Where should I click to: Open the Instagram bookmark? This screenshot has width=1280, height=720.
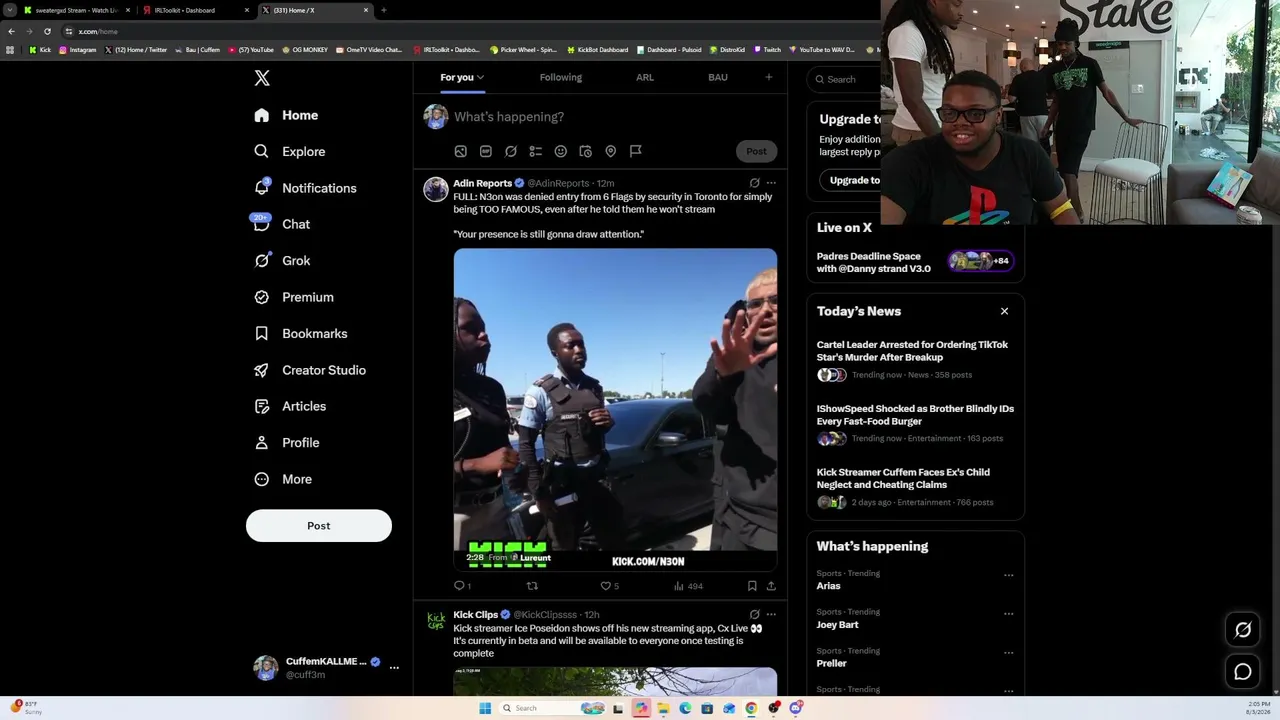78,50
